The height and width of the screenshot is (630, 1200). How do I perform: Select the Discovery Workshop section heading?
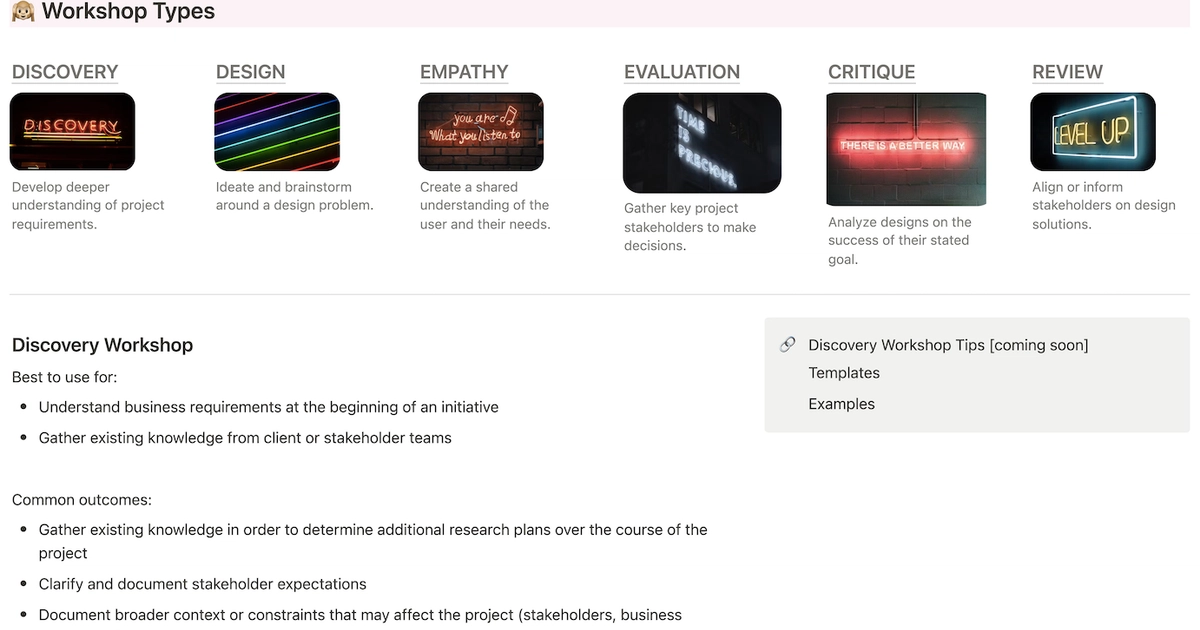pyautogui.click(x=102, y=344)
